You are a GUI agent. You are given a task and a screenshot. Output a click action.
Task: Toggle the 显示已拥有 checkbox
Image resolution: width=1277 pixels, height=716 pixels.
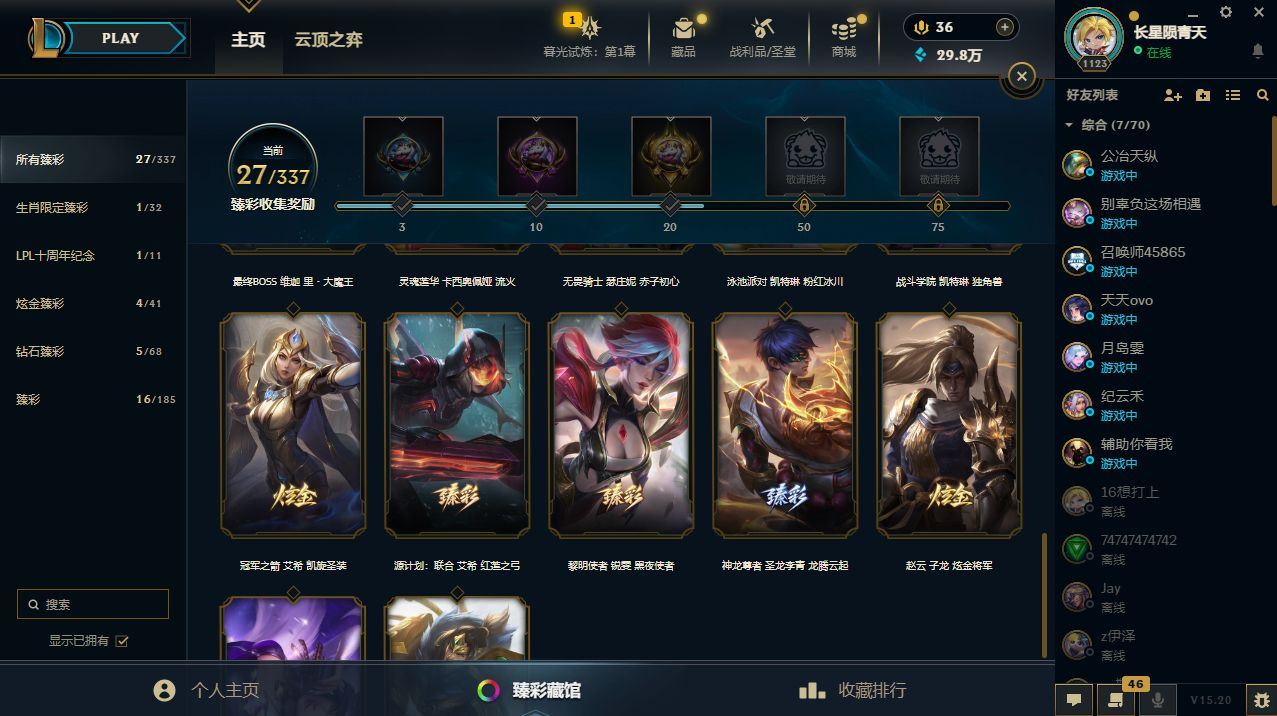(x=122, y=641)
